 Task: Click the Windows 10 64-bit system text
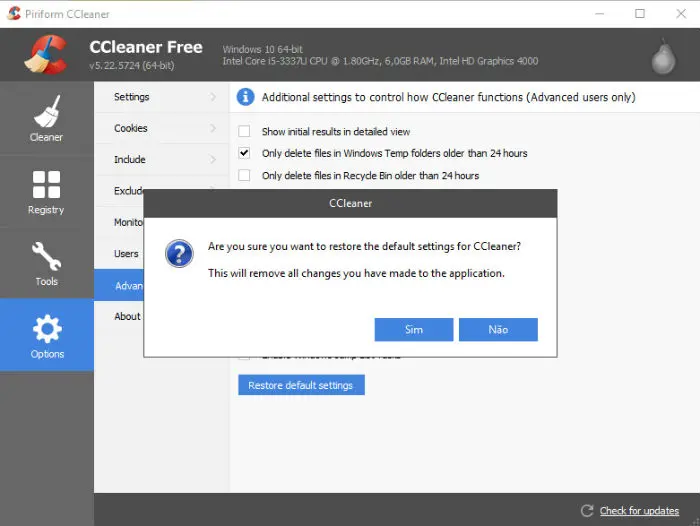pyautogui.click(x=262, y=49)
